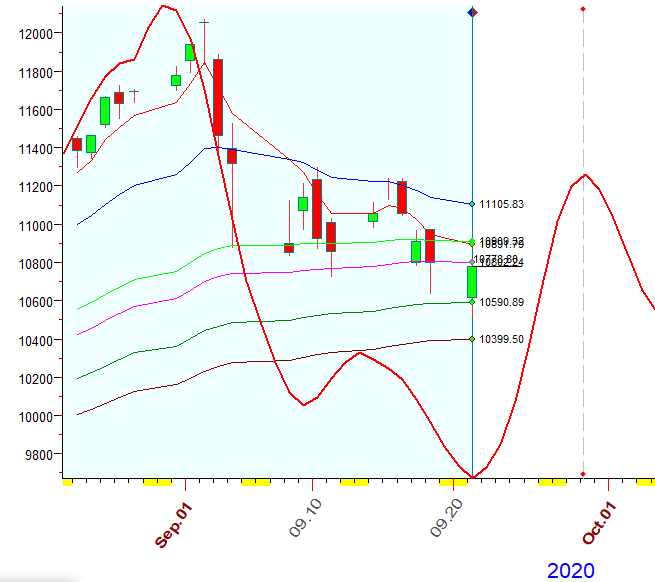Image resolution: width=655 pixels, height=582 pixels.
Task: Select the last green candlestick on the cursor line
Action: 472,282
